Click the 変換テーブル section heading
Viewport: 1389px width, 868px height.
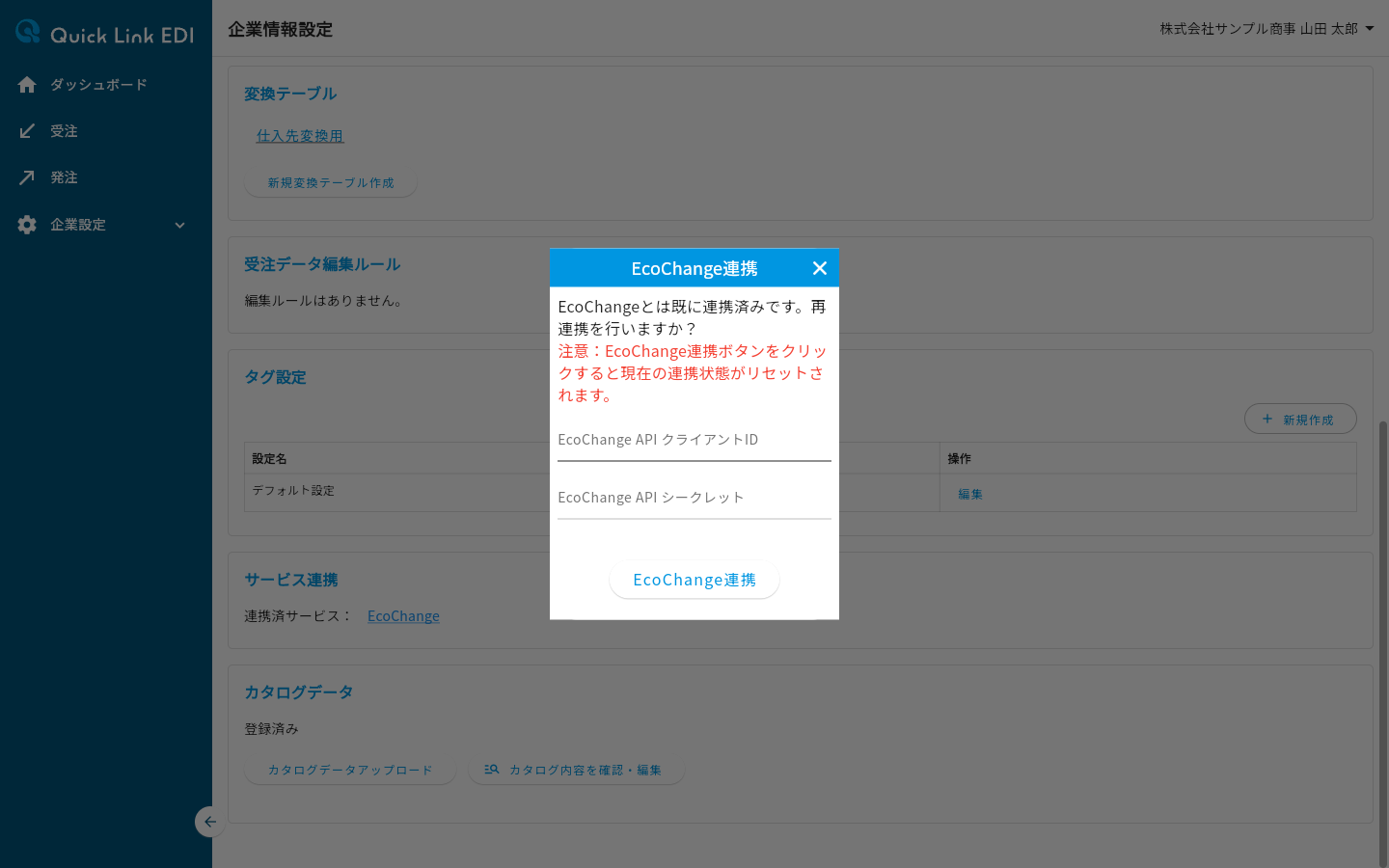(290, 94)
